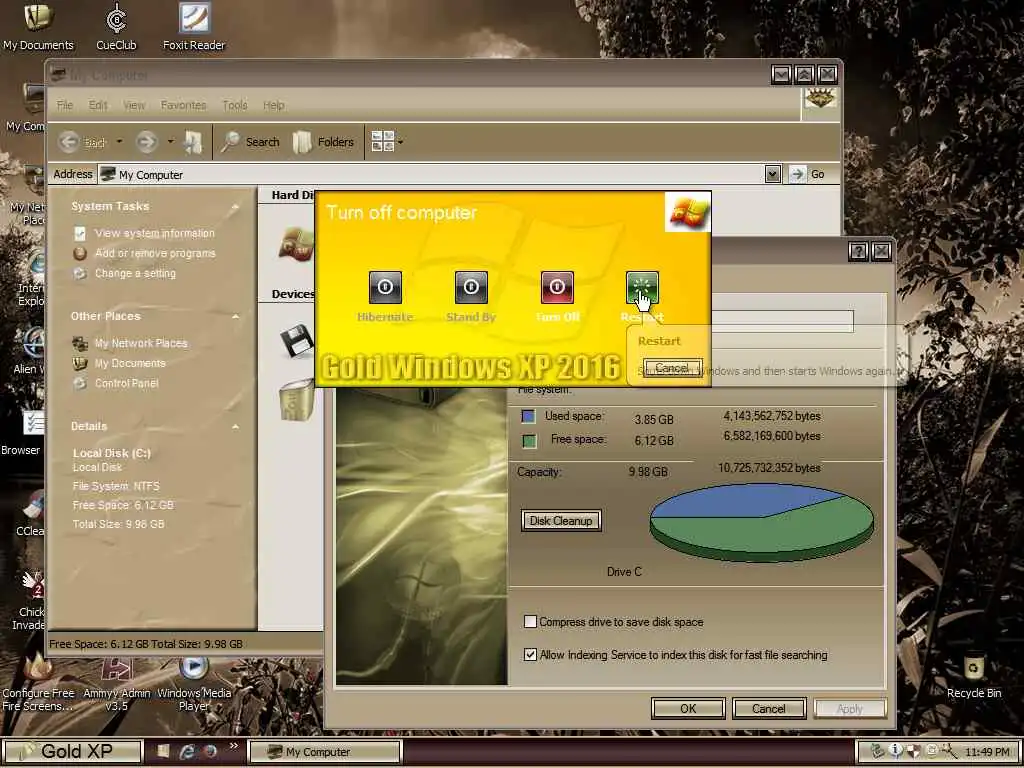Open the View menu
The width and height of the screenshot is (1024, 768).
point(134,105)
